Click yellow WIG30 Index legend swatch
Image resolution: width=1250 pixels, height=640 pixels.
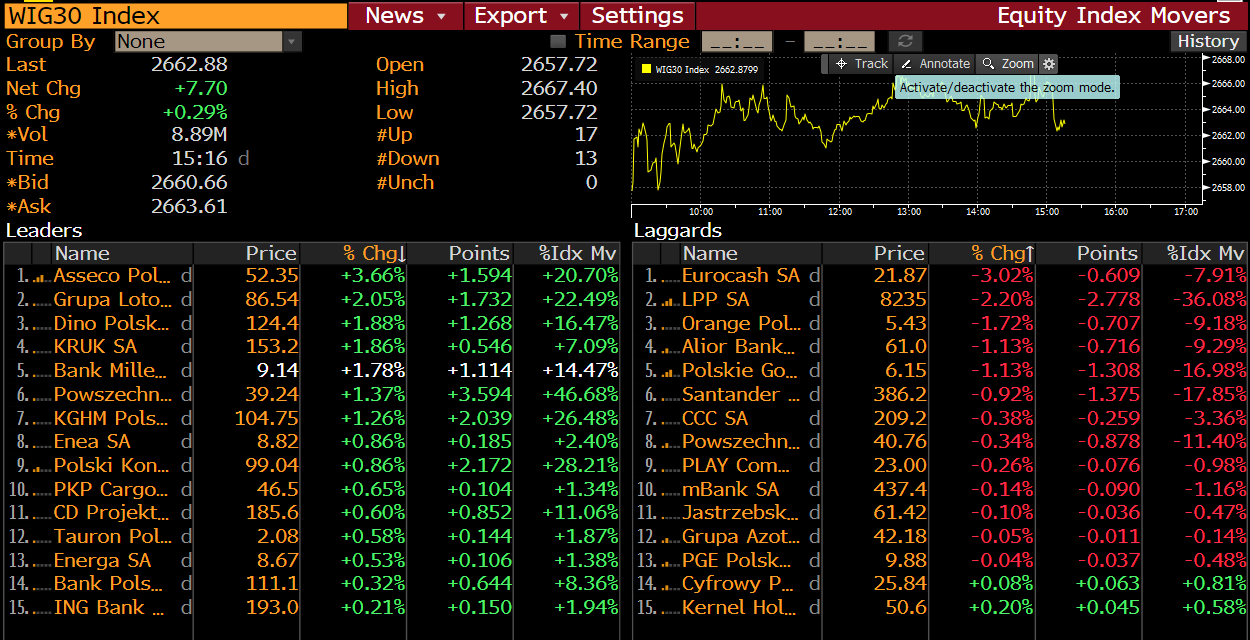click(645, 69)
